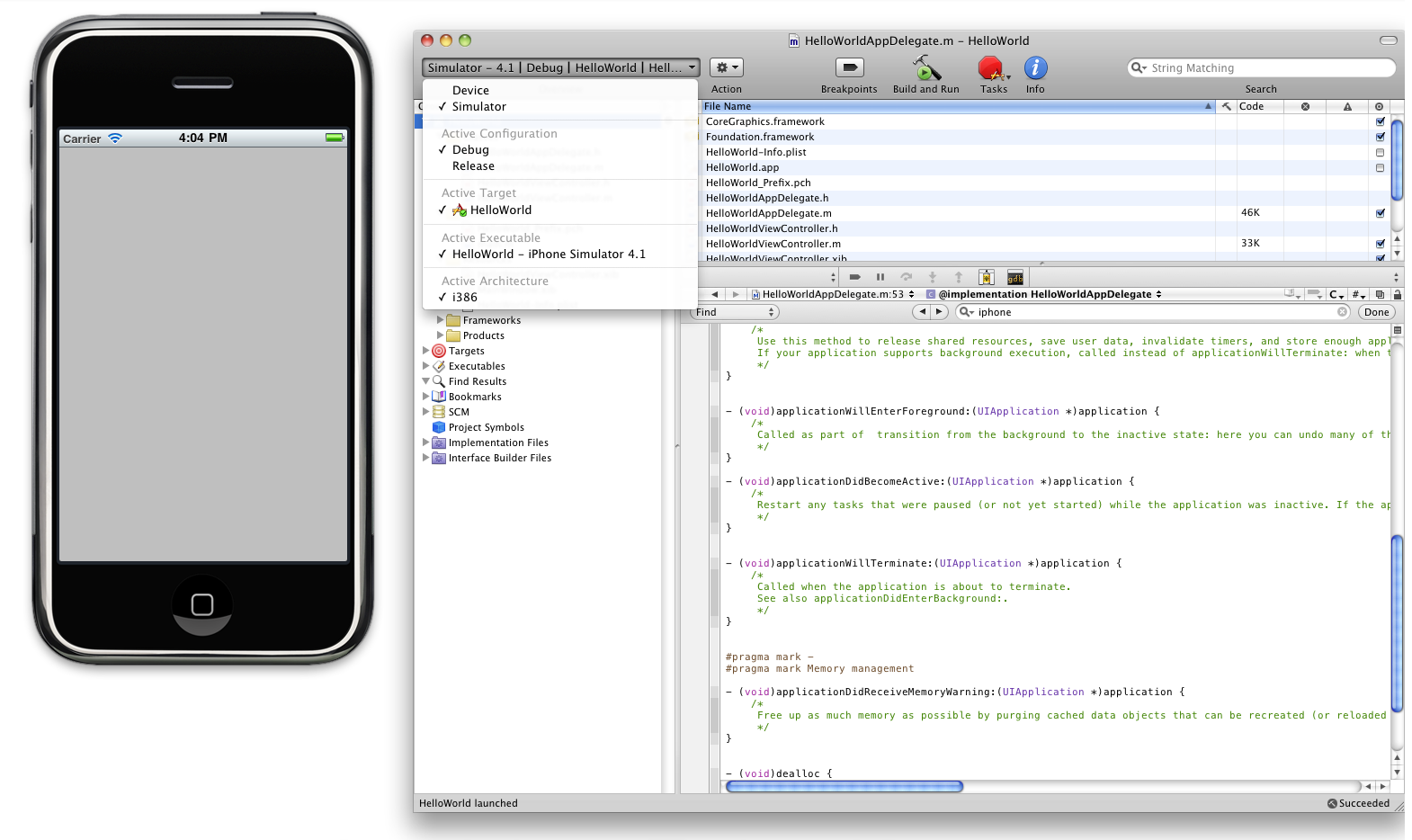Expand the Implementation Files group
Image resolution: width=1412 pixels, height=840 pixels.
click(426, 442)
